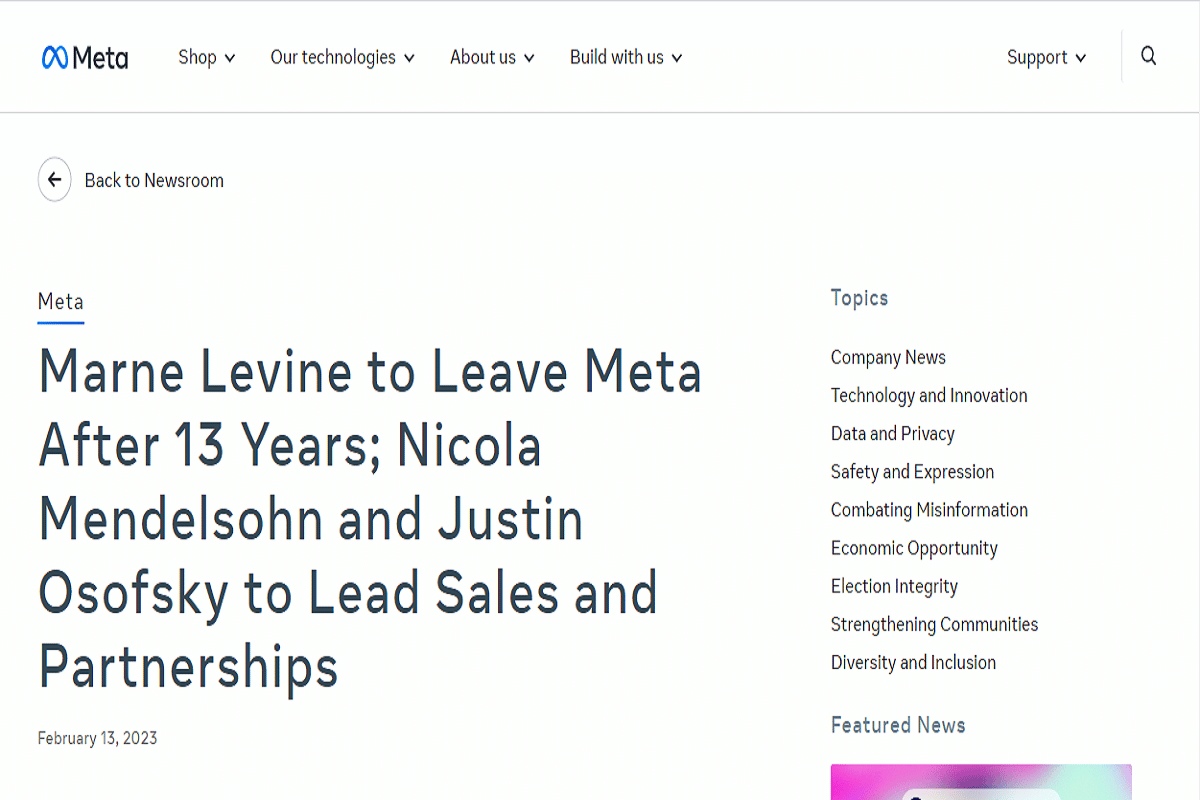Open Combating Misinformation topic
This screenshot has height=800, width=1200.
[x=929, y=510]
